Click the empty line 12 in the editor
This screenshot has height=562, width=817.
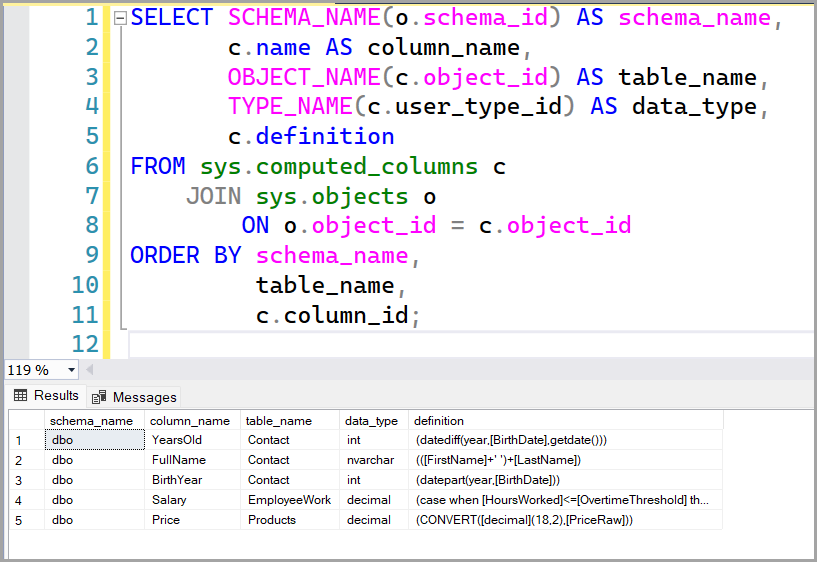tap(469, 345)
